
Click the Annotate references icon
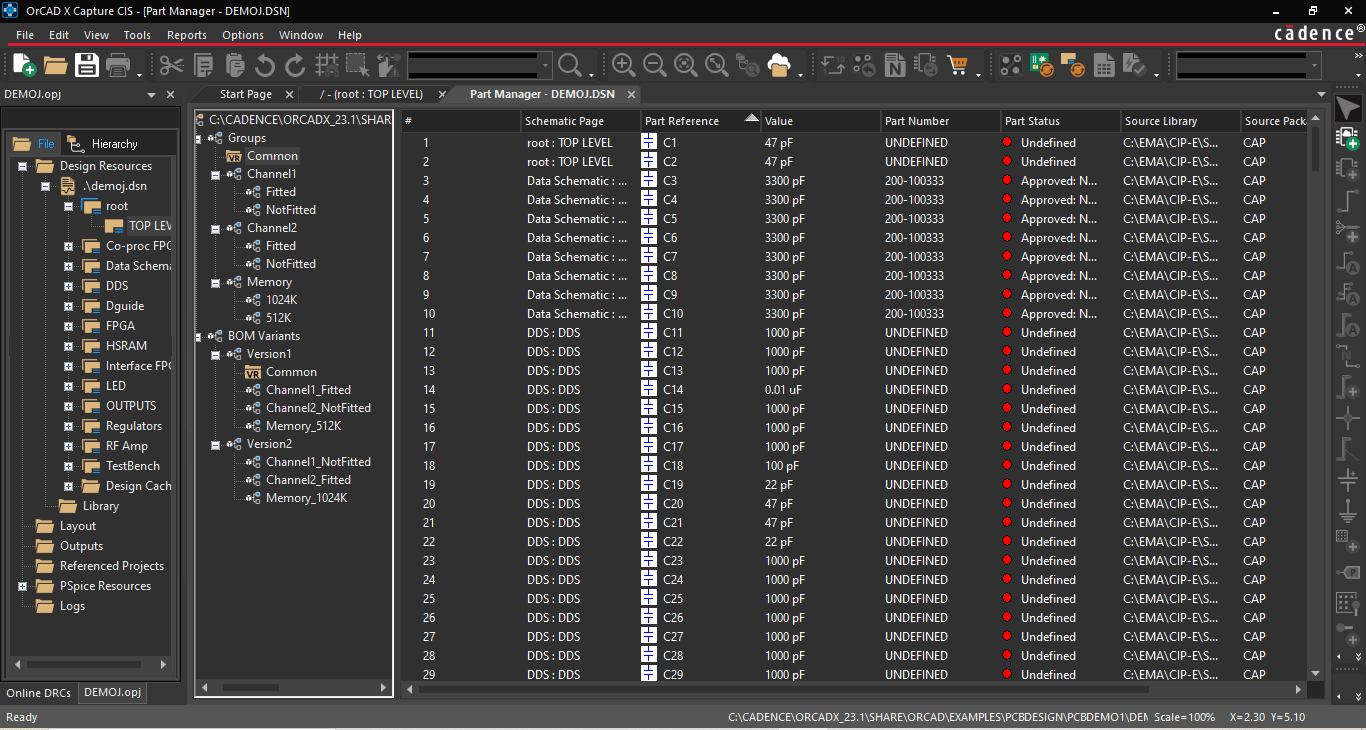pos(833,66)
